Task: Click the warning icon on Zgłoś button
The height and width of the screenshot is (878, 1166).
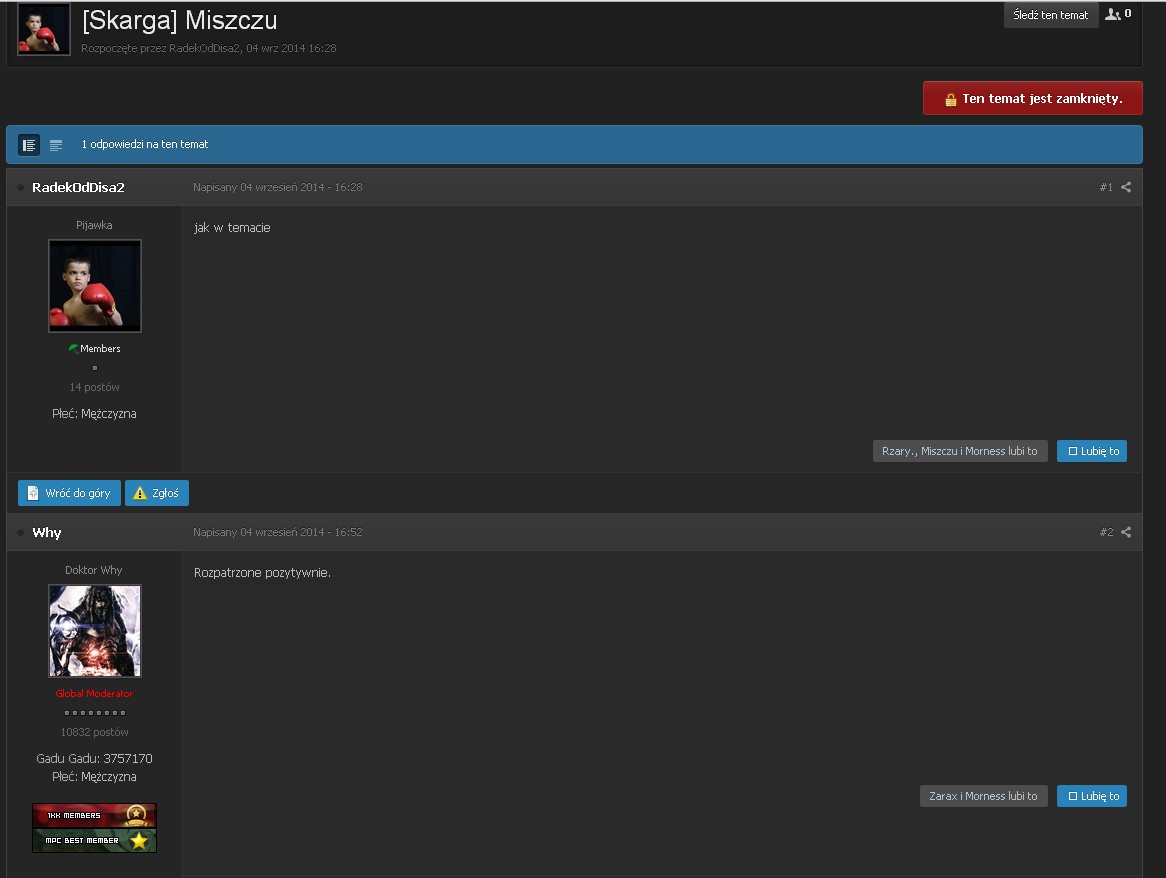Action: [x=140, y=493]
